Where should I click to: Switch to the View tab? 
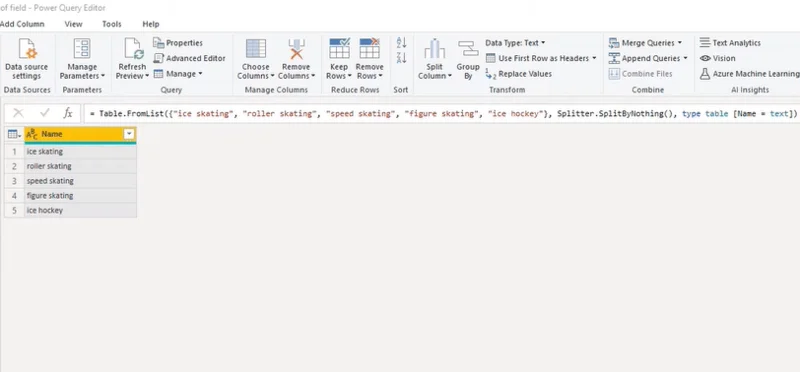(x=73, y=24)
